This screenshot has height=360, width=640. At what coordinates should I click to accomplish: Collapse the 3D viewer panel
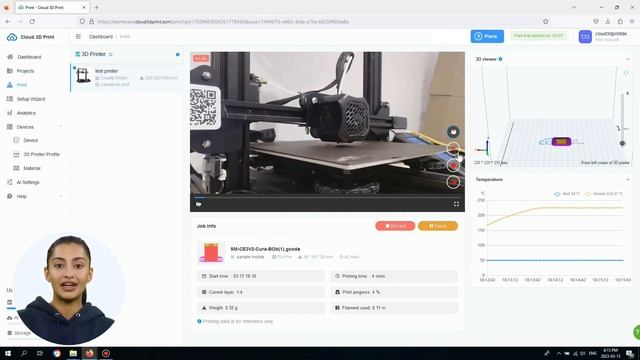[628, 59]
